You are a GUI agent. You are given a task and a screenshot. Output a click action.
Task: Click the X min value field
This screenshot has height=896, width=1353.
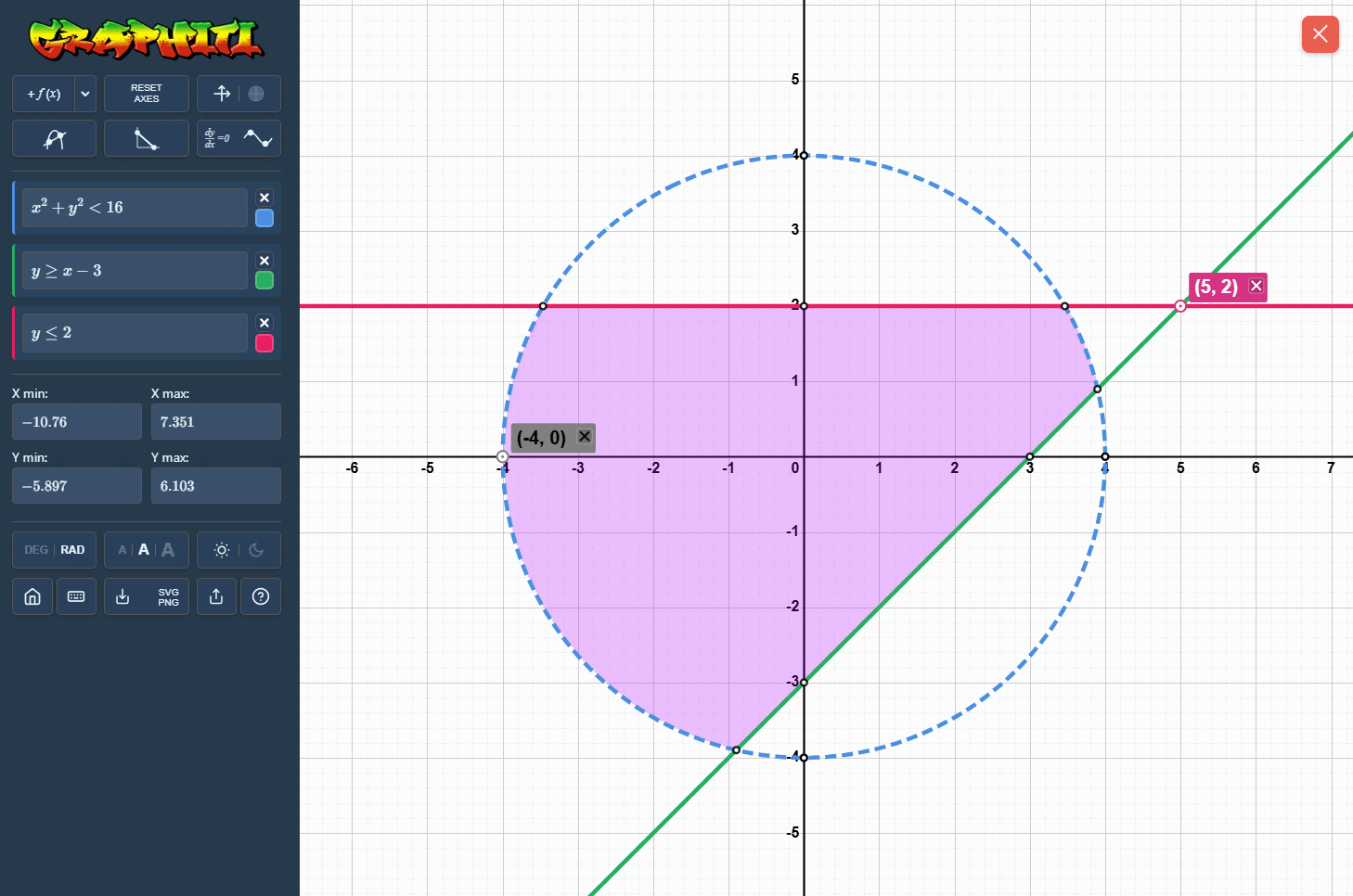pos(77,422)
